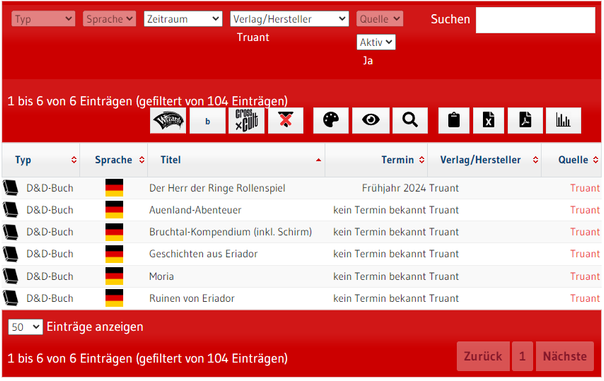604x381 pixels.
Task: Select the title 'Der Herr der Ringe Rollenspiel'
Action: [217, 188]
